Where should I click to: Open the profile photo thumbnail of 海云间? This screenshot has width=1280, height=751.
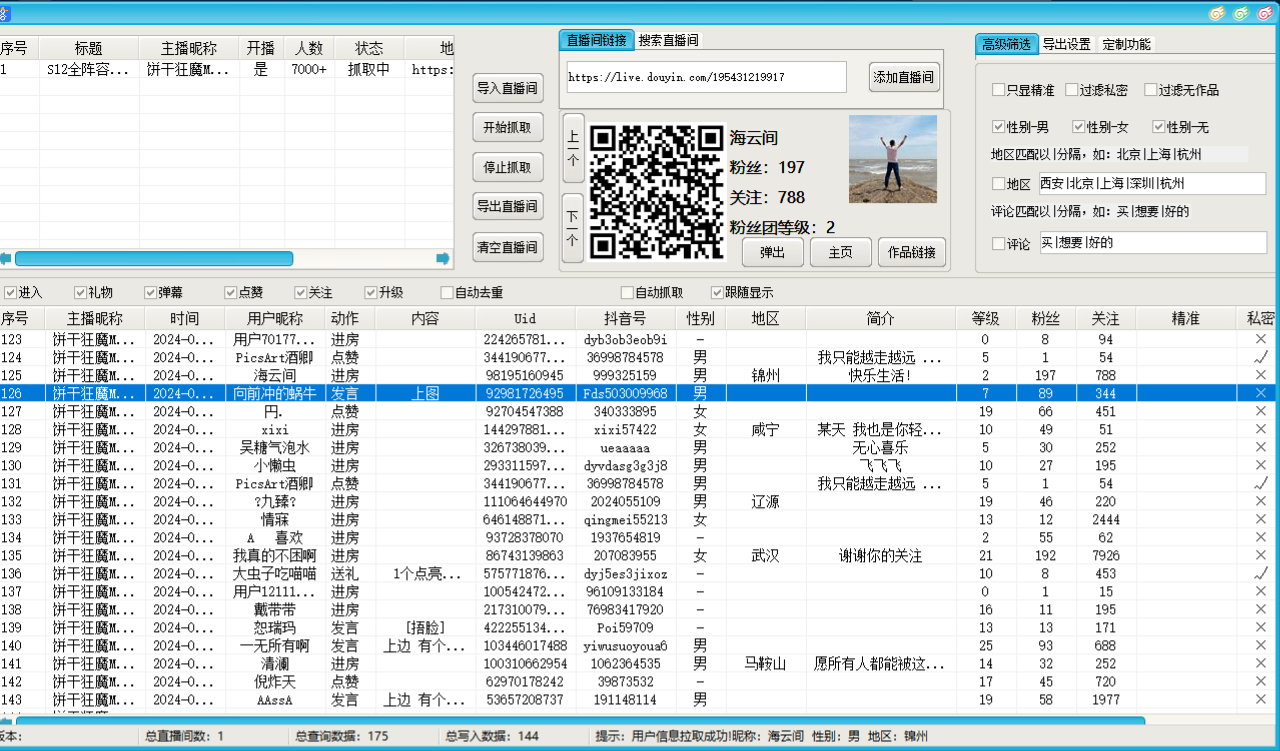point(892,159)
